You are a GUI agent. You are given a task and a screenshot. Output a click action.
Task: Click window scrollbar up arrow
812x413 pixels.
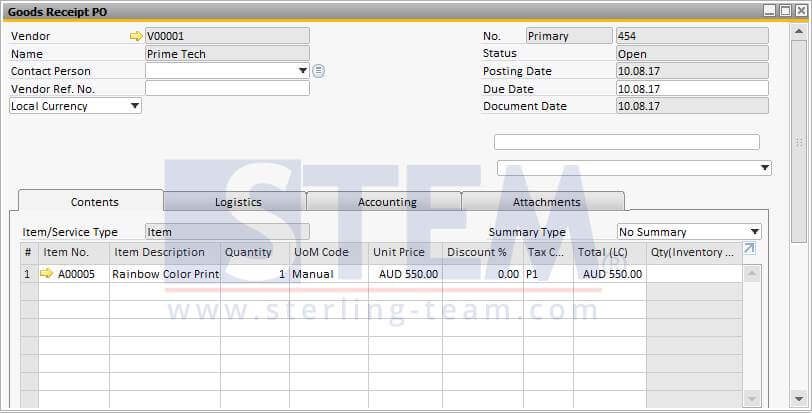799,31
